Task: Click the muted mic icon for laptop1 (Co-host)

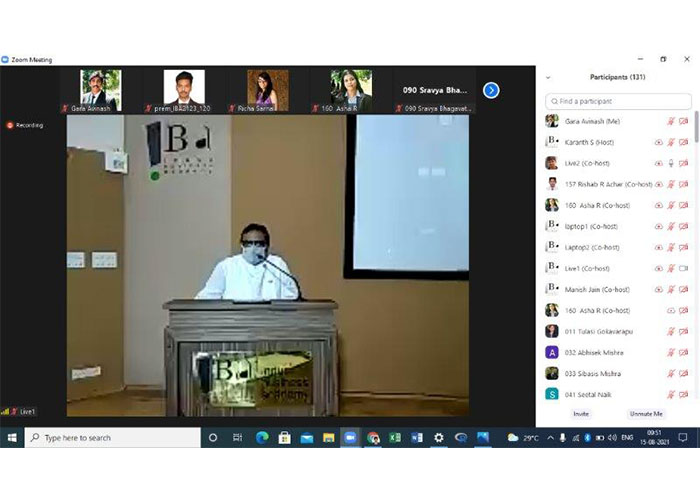Action: 671,226
